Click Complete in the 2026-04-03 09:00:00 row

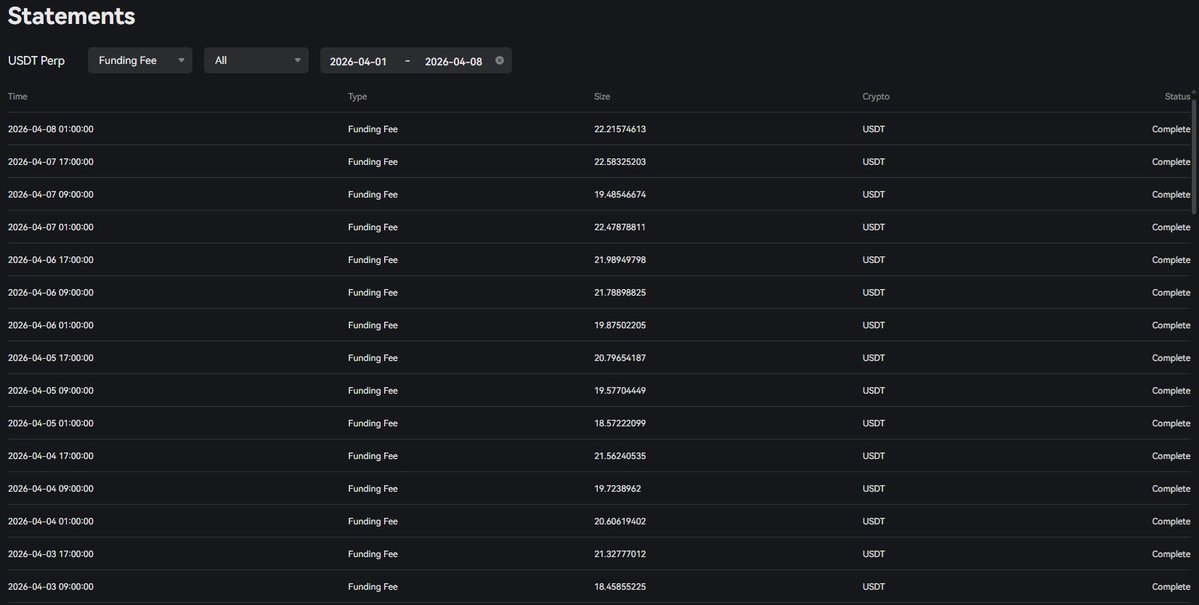pyautogui.click(x=1171, y=587)
